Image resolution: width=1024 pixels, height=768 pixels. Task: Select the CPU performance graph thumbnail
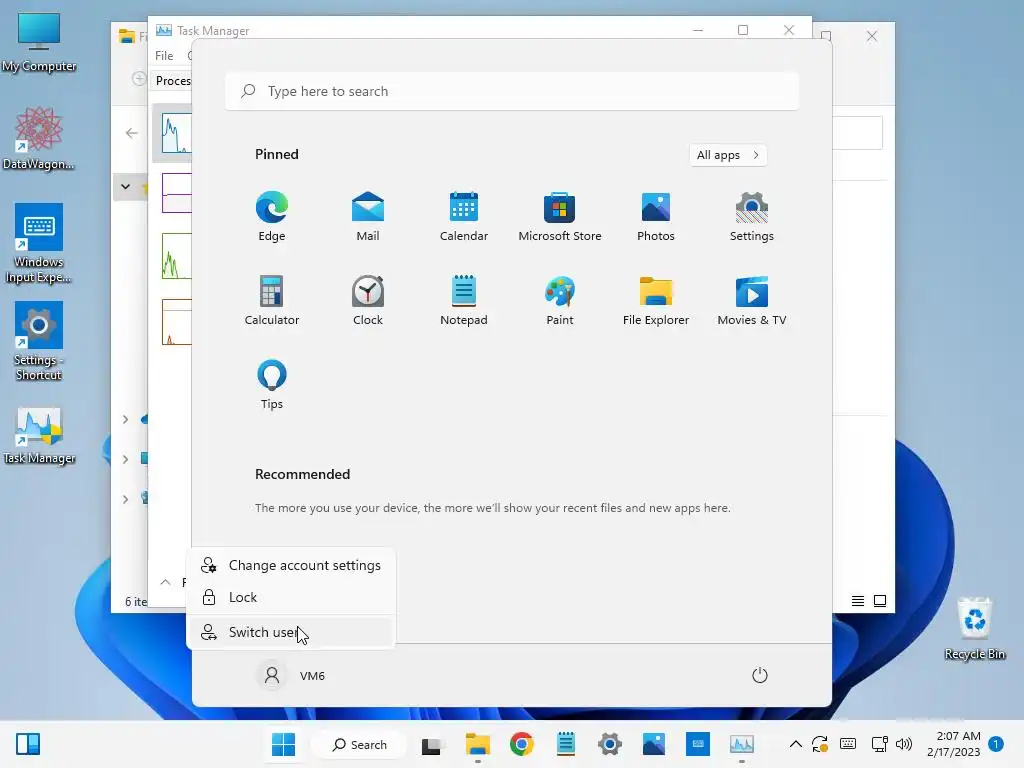click(x=176, y=133)
